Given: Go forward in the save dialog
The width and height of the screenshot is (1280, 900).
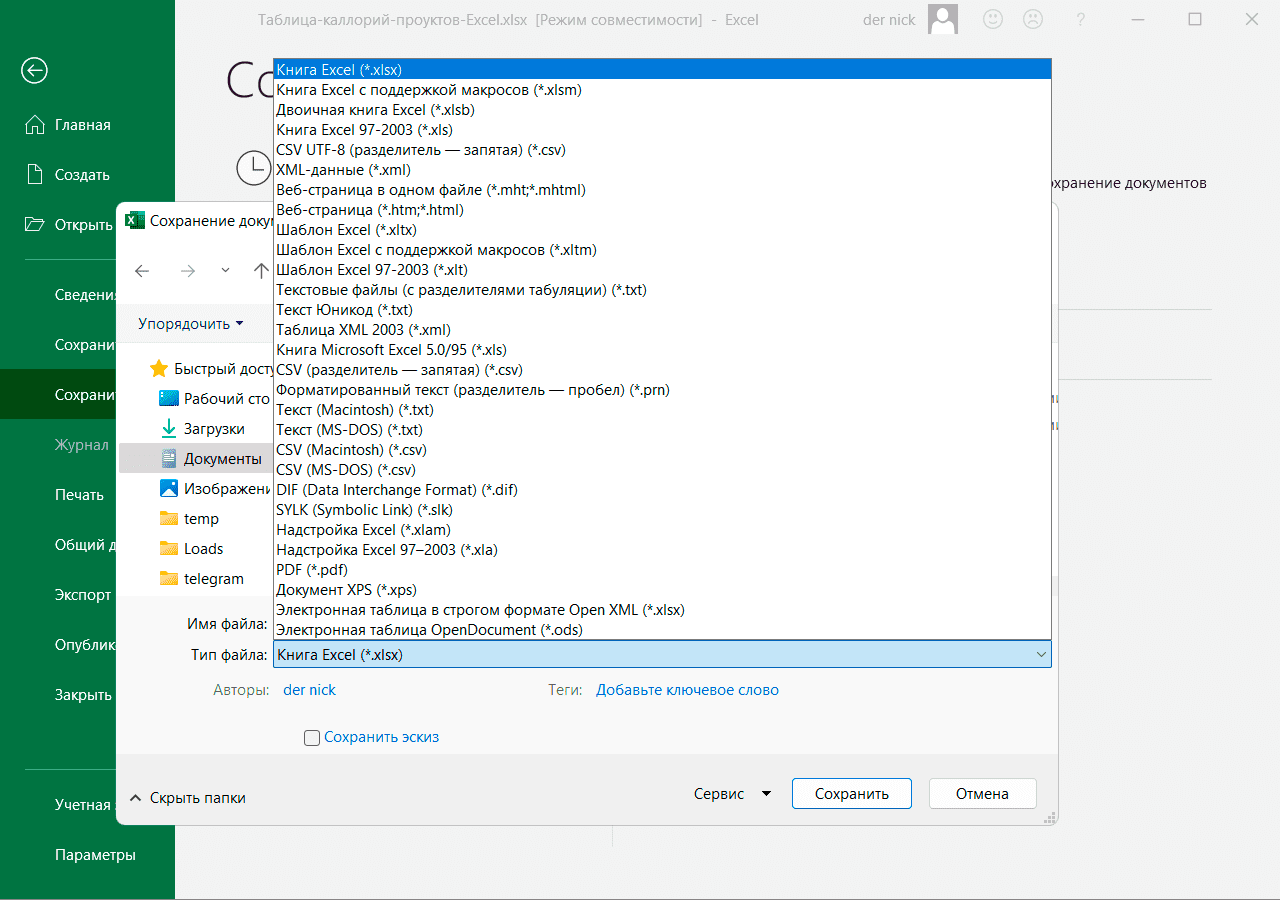Looking at the screenshot, I should 188,271.
